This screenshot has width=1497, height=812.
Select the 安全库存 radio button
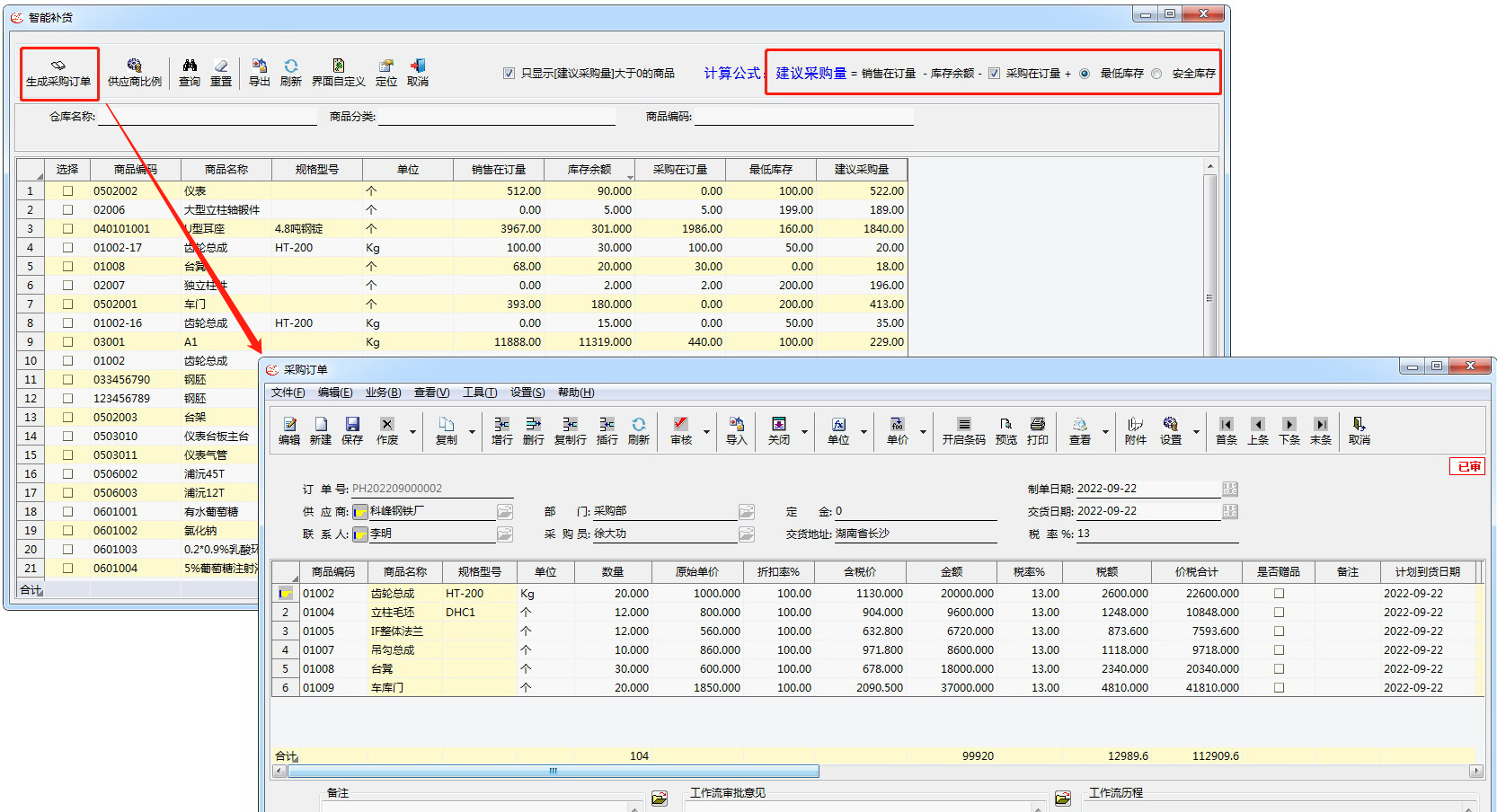(x=1156, y=74)
